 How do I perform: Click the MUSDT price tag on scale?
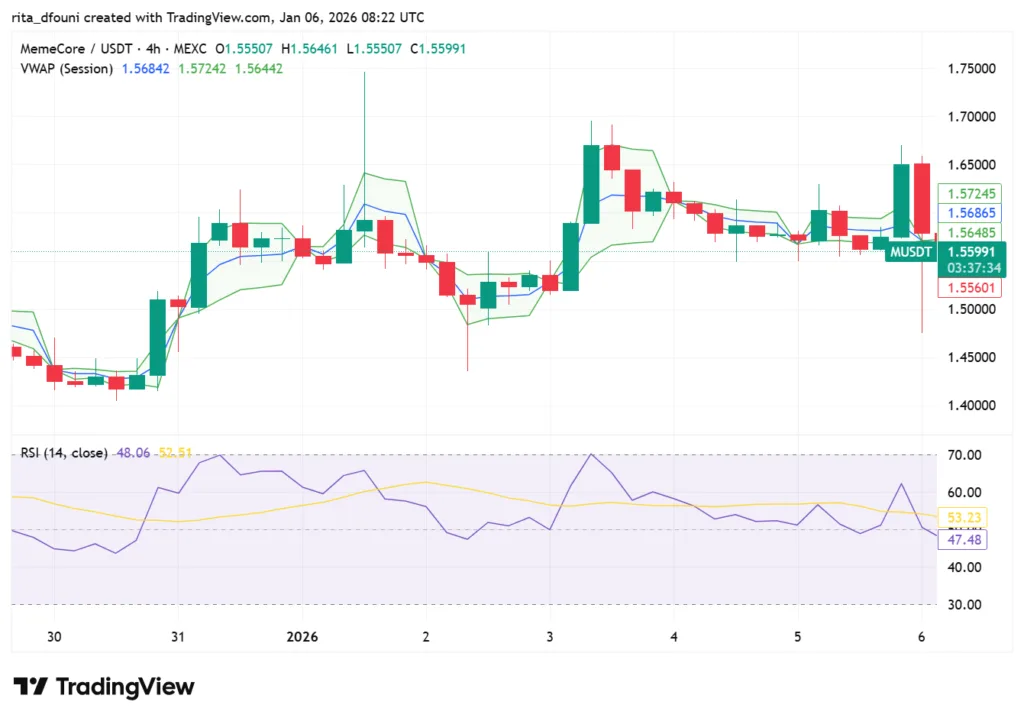pos(910,253)
